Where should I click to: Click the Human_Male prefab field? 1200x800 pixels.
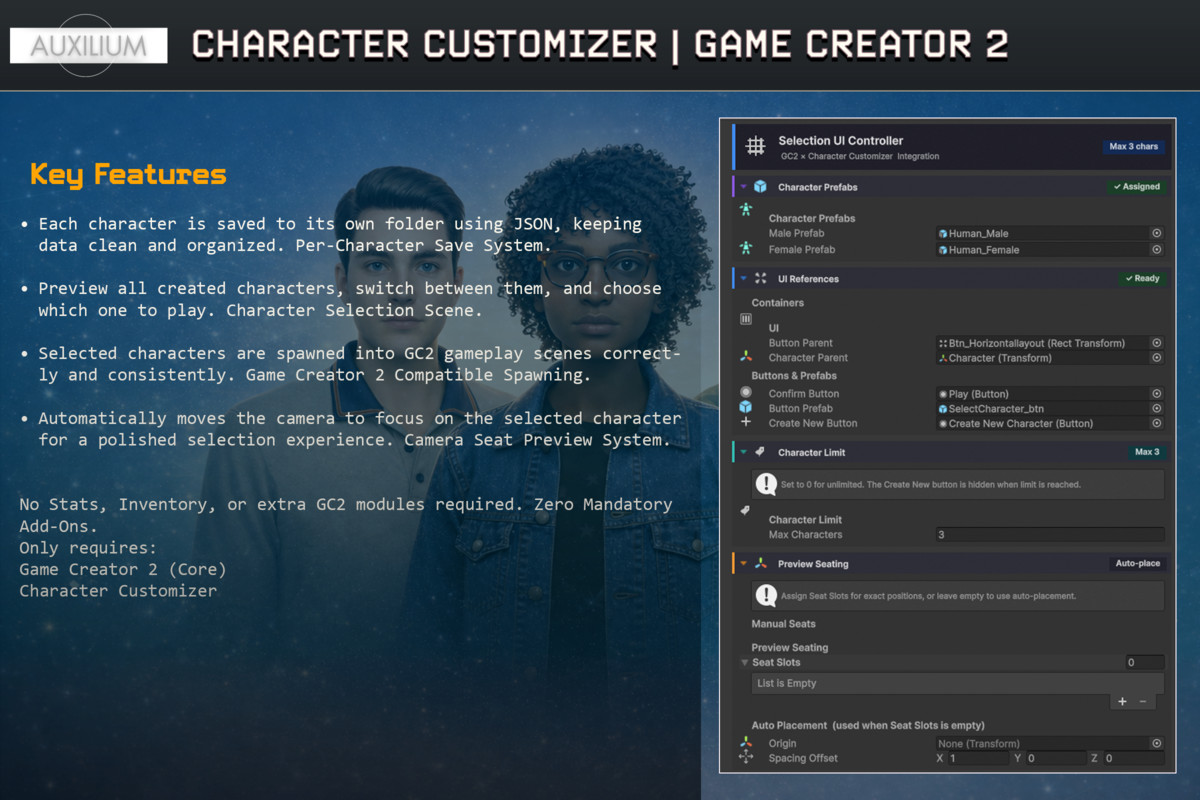(x=1050, y=234)
